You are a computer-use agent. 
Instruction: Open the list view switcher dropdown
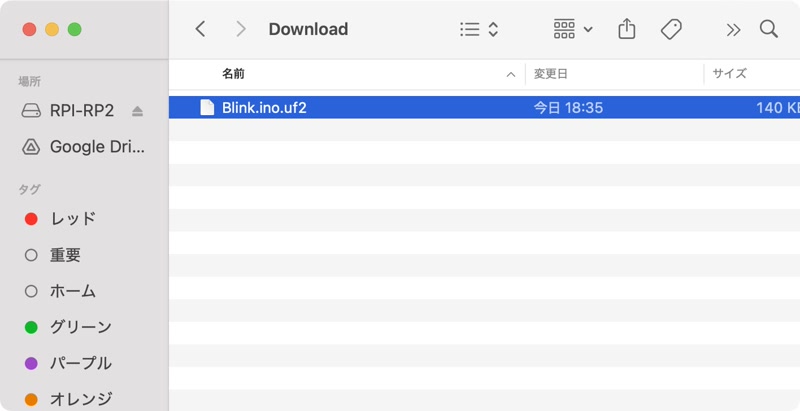(479, 29)
